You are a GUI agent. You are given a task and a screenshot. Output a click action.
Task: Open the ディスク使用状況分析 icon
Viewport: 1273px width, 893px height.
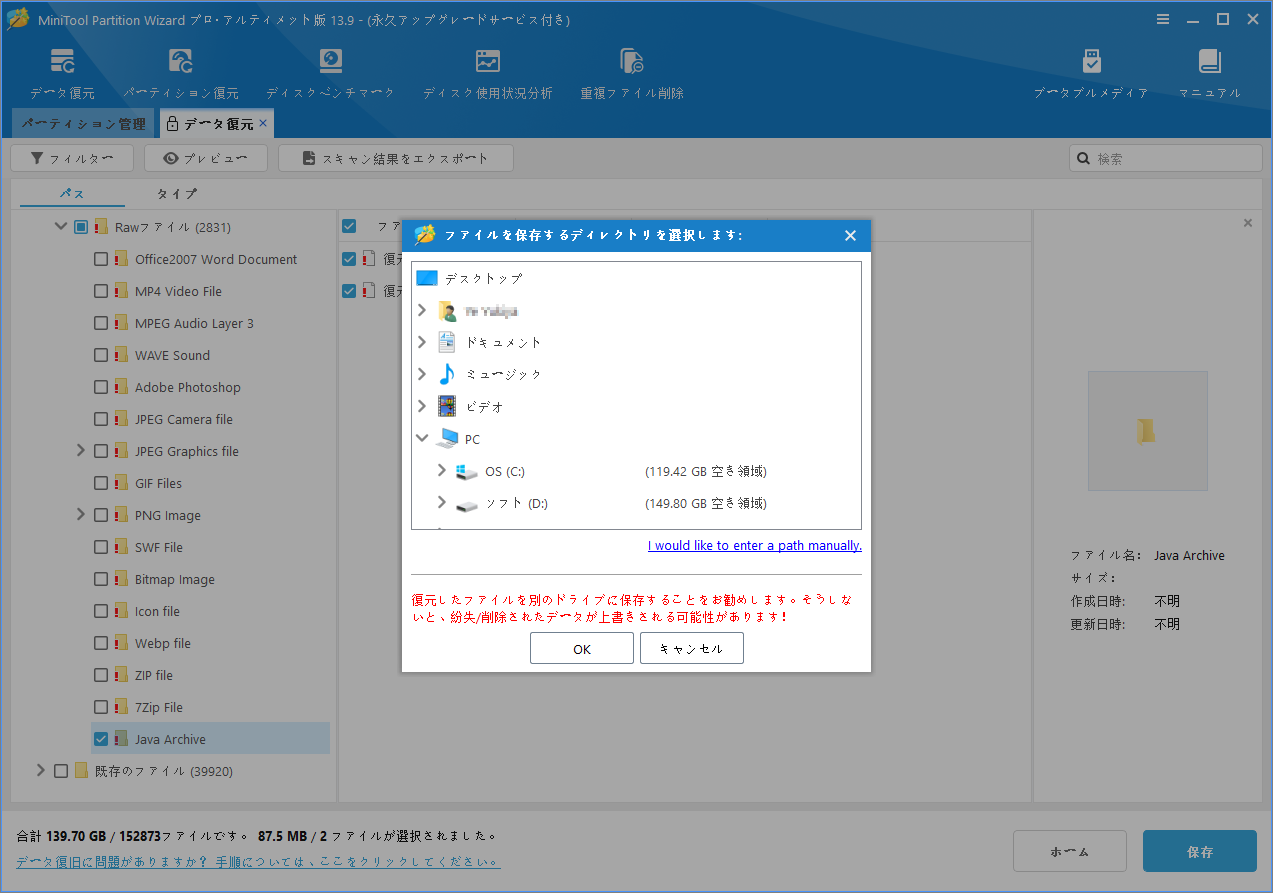(487, 62)
